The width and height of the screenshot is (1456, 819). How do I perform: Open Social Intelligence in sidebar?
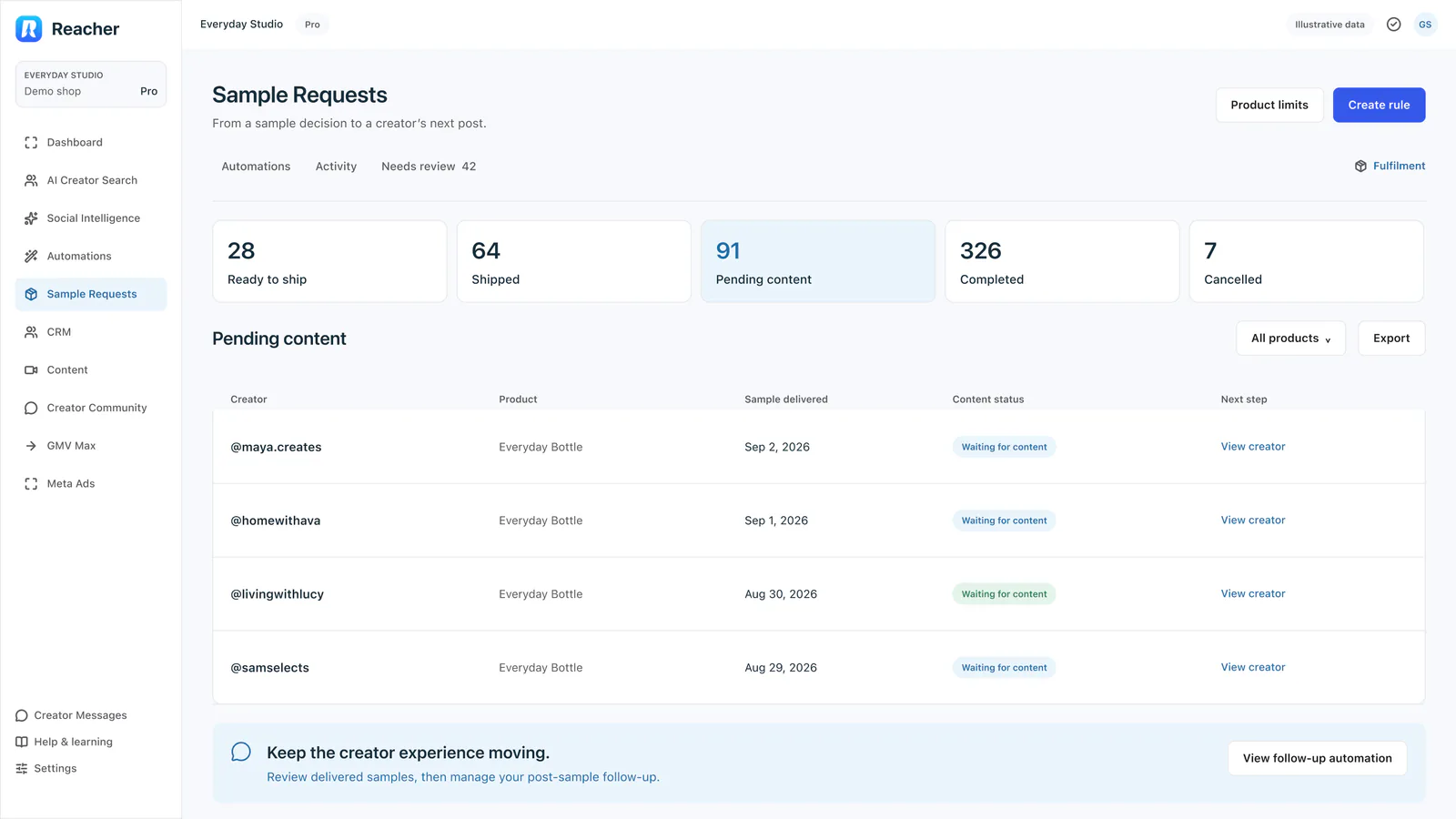[x=91, y=218]
